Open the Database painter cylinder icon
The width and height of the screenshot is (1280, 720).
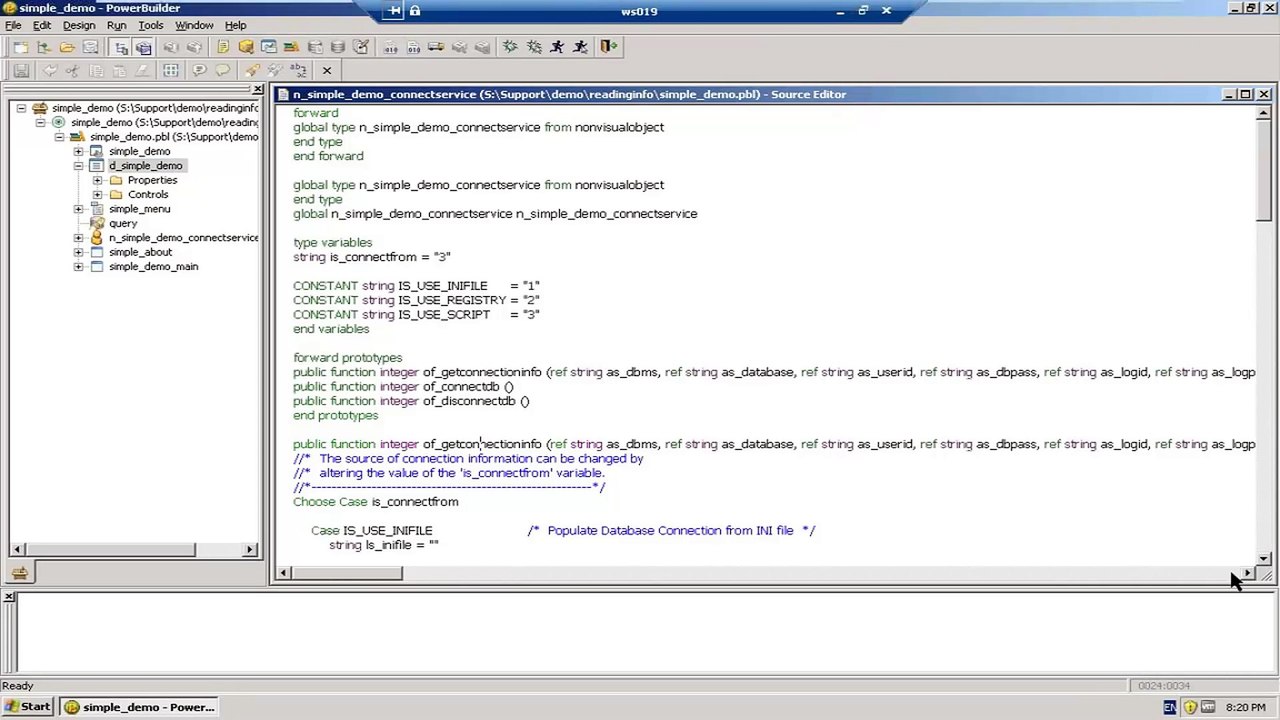click(338, 47)
